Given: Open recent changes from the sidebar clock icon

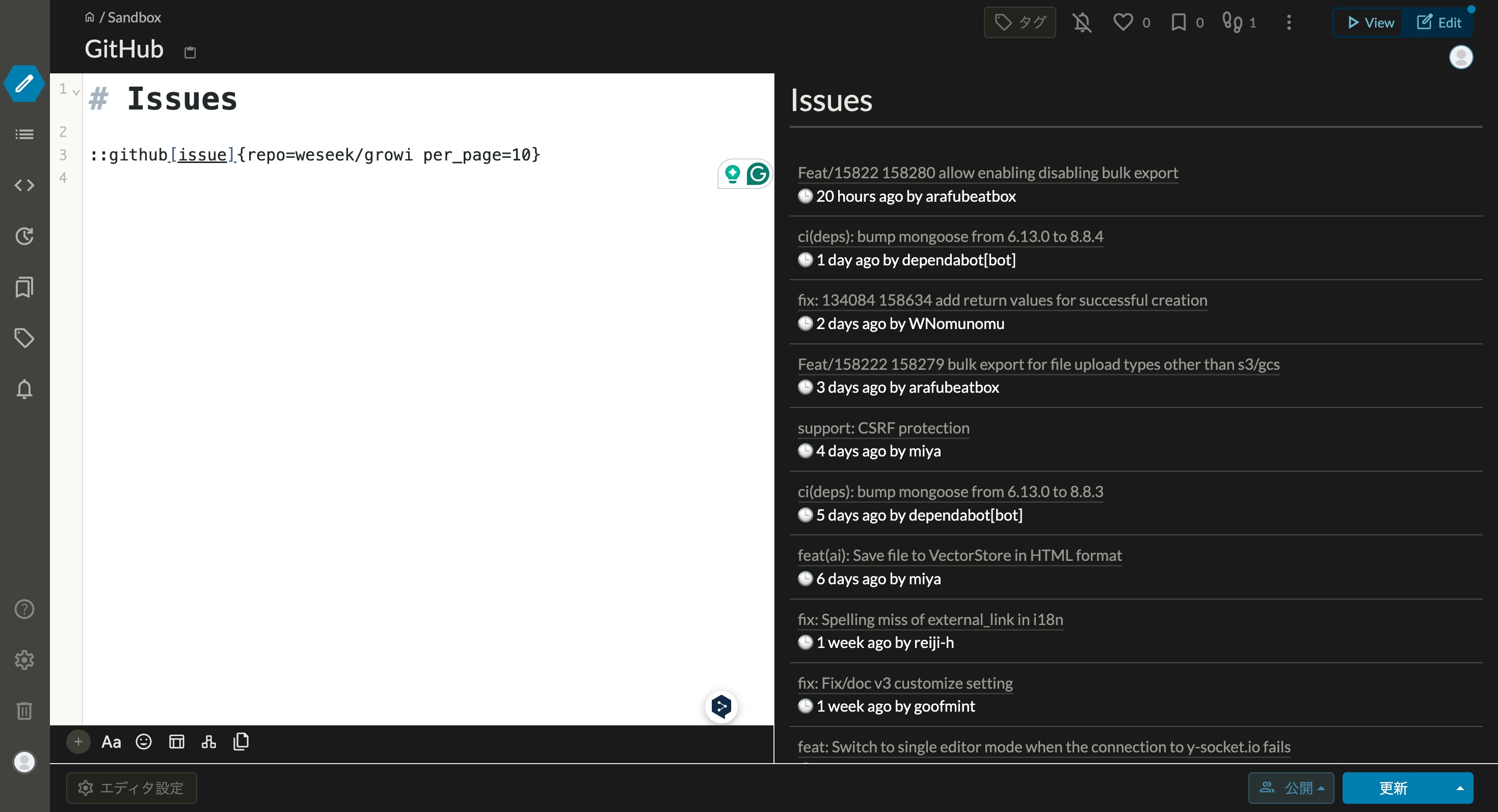Looking at the screenshot, I should tap(24, 236).
